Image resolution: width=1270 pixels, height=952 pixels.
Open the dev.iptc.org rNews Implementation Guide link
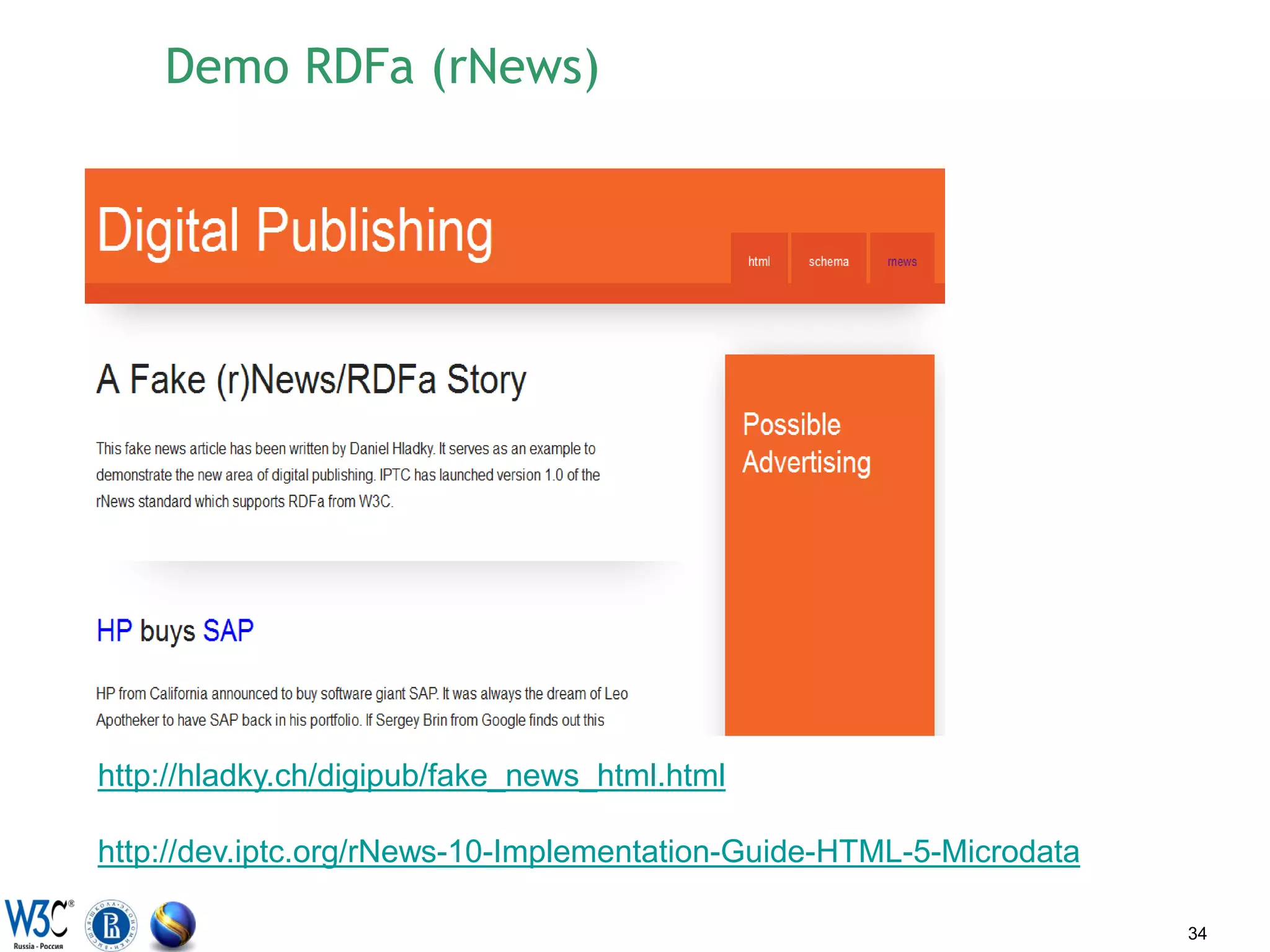(588, 852)
